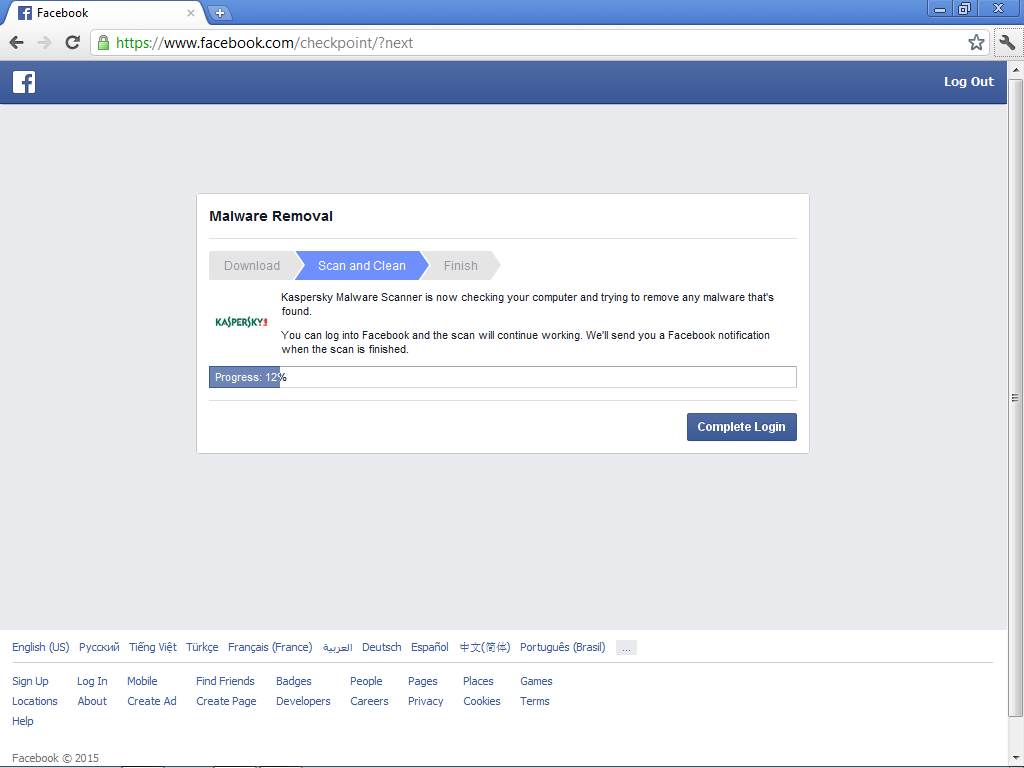Click the malware scan progress bar
This screenshot has width=1024, height=768.
(503, 377)
